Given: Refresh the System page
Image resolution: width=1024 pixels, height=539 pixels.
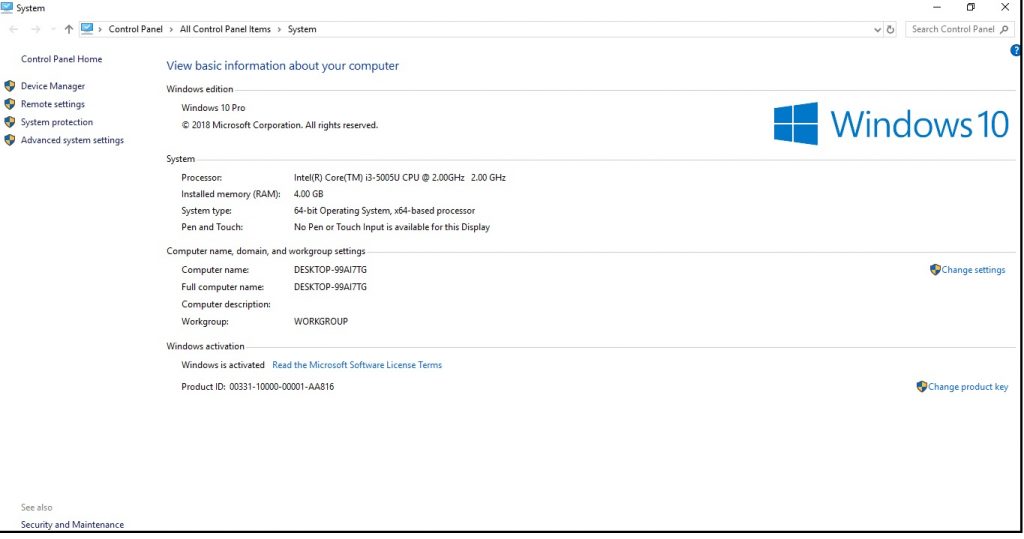Looking at the screenshot, I should pyautogui.click(x=890, y=29).
